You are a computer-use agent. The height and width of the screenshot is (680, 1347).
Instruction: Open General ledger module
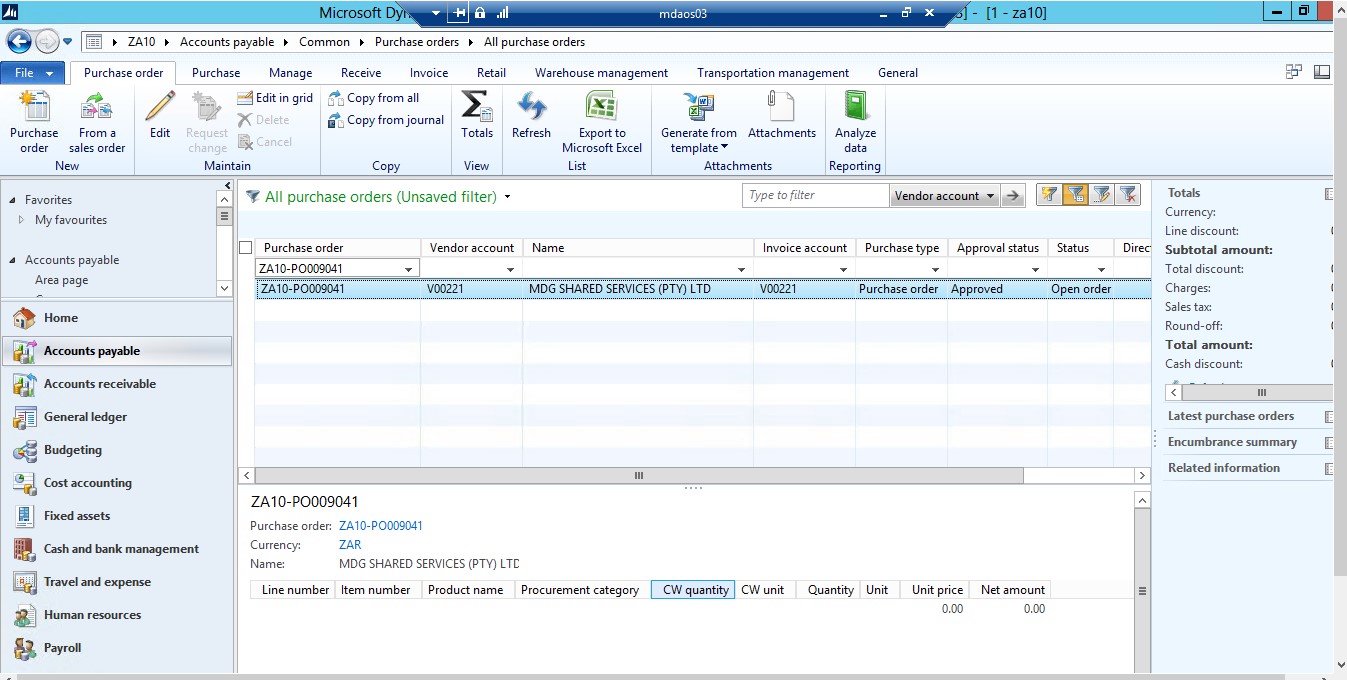(x=116, y=417)
